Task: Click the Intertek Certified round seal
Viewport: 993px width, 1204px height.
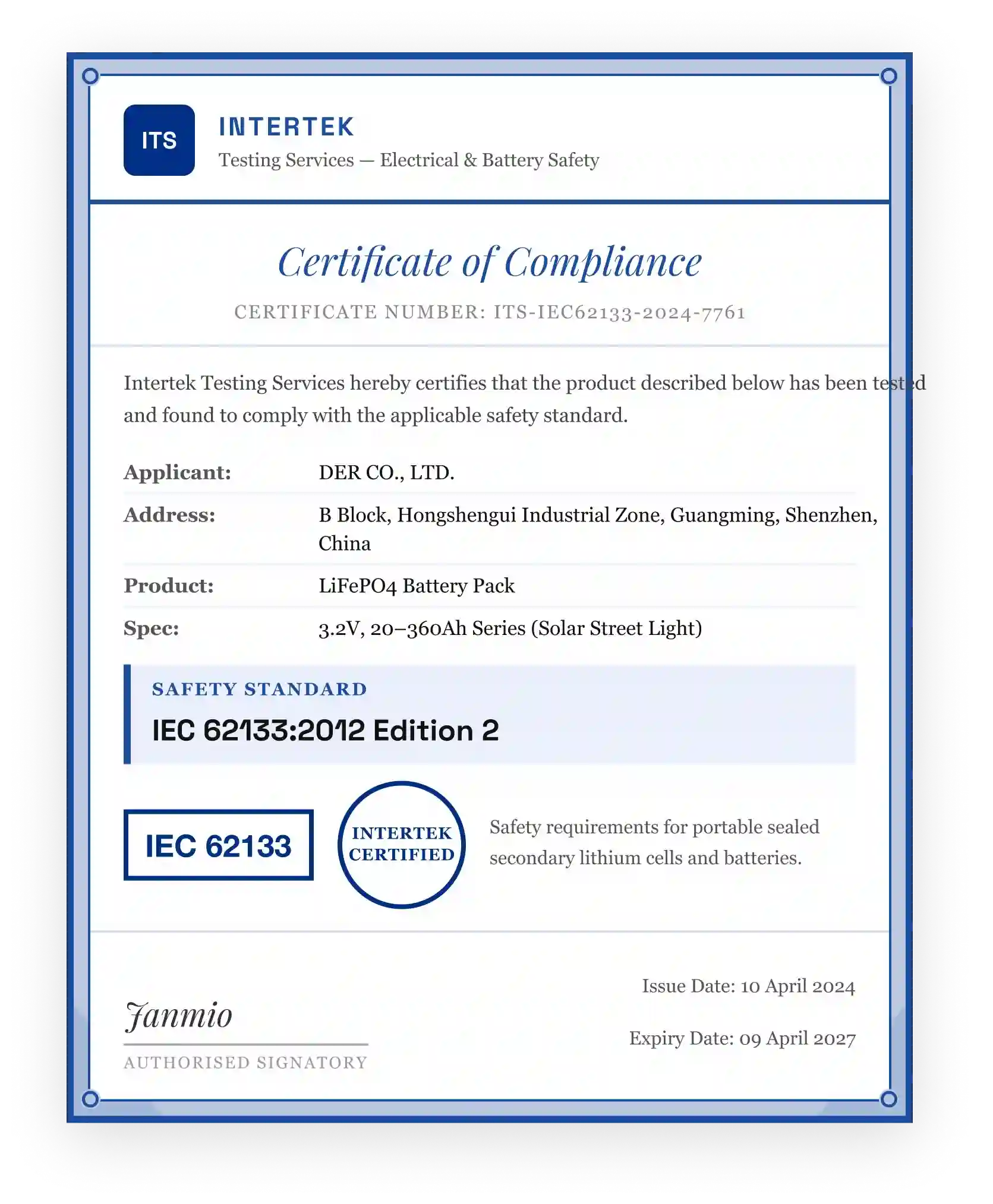Action: tap(402, 845)
